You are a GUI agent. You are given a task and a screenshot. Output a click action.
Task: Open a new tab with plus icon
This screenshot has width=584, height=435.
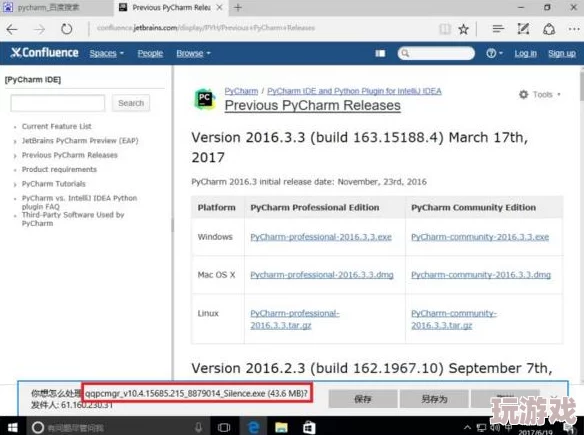[x=238, y=7]
